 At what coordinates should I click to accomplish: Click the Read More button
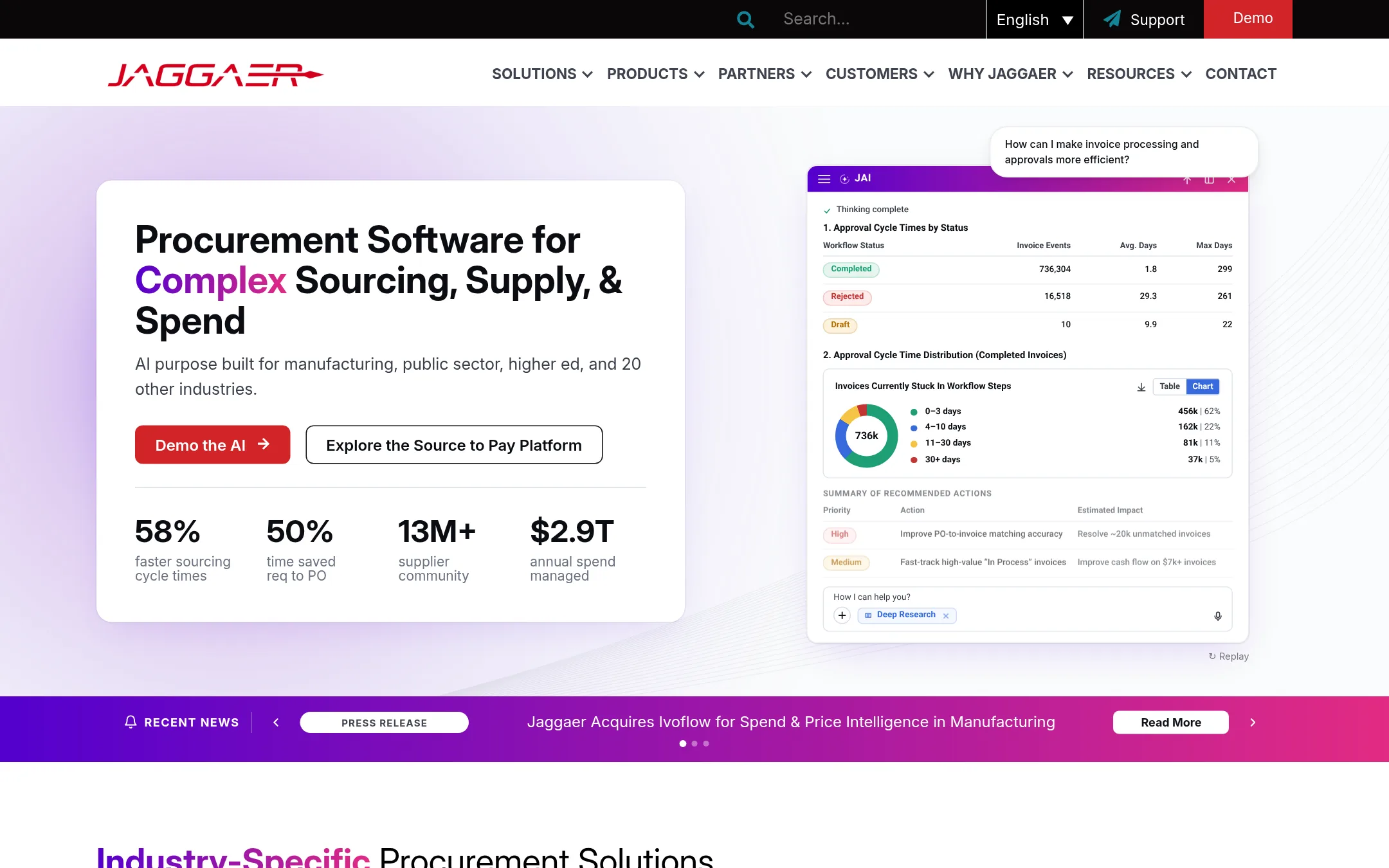coord(1170,722)
